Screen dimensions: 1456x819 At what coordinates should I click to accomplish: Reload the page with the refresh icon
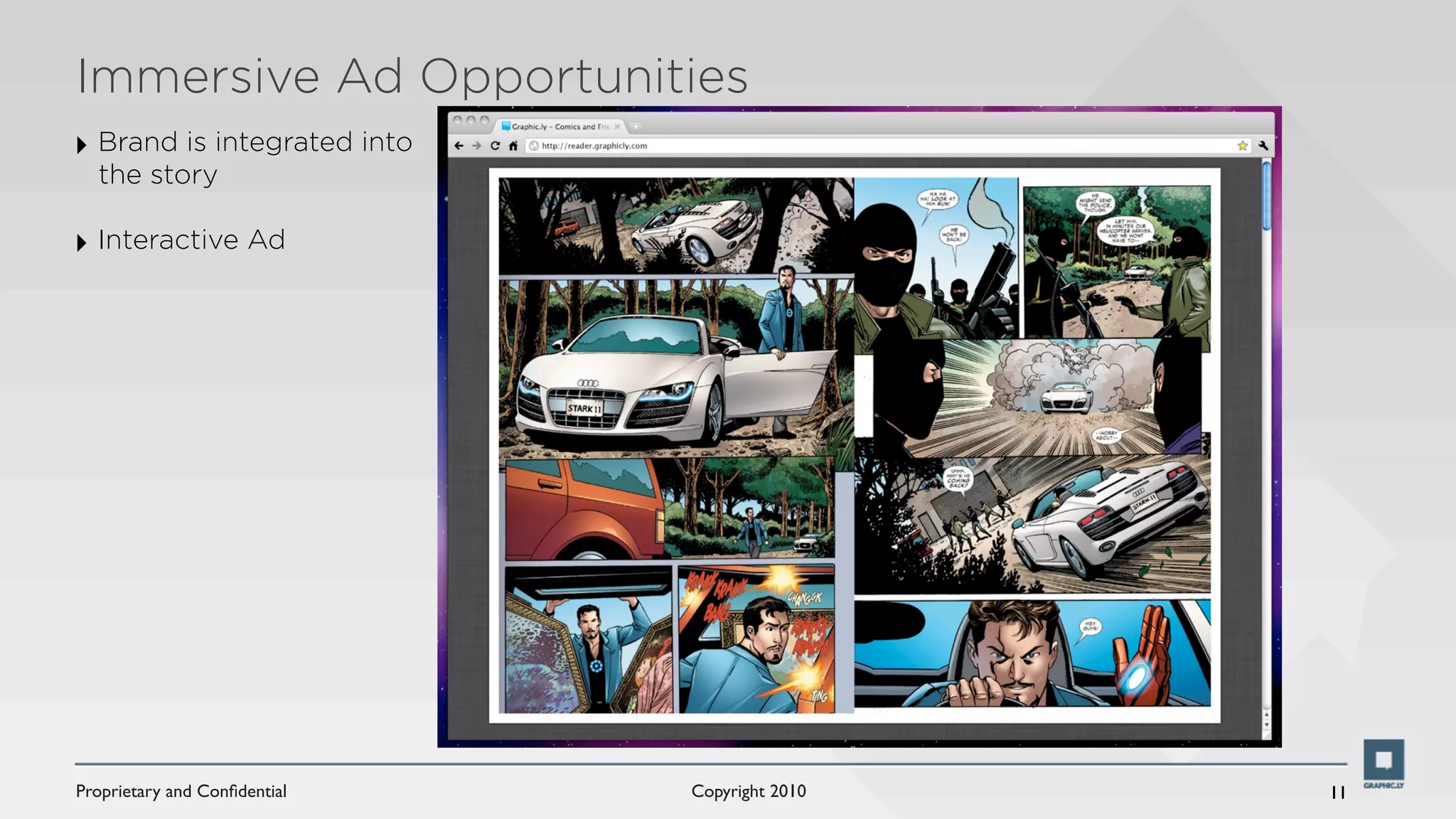click(x=495, y=146)
